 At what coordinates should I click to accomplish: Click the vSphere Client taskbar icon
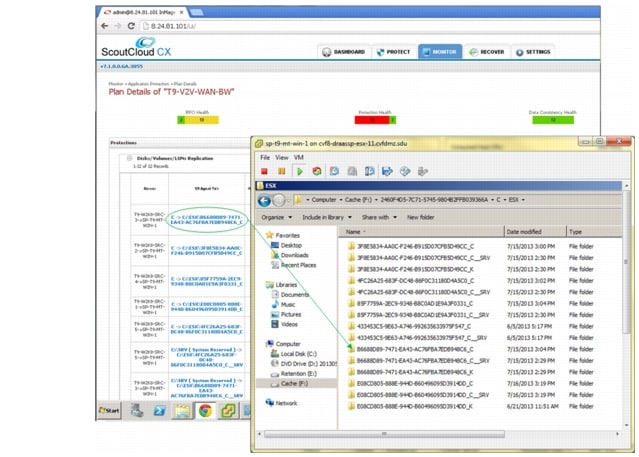coord(228,411)
